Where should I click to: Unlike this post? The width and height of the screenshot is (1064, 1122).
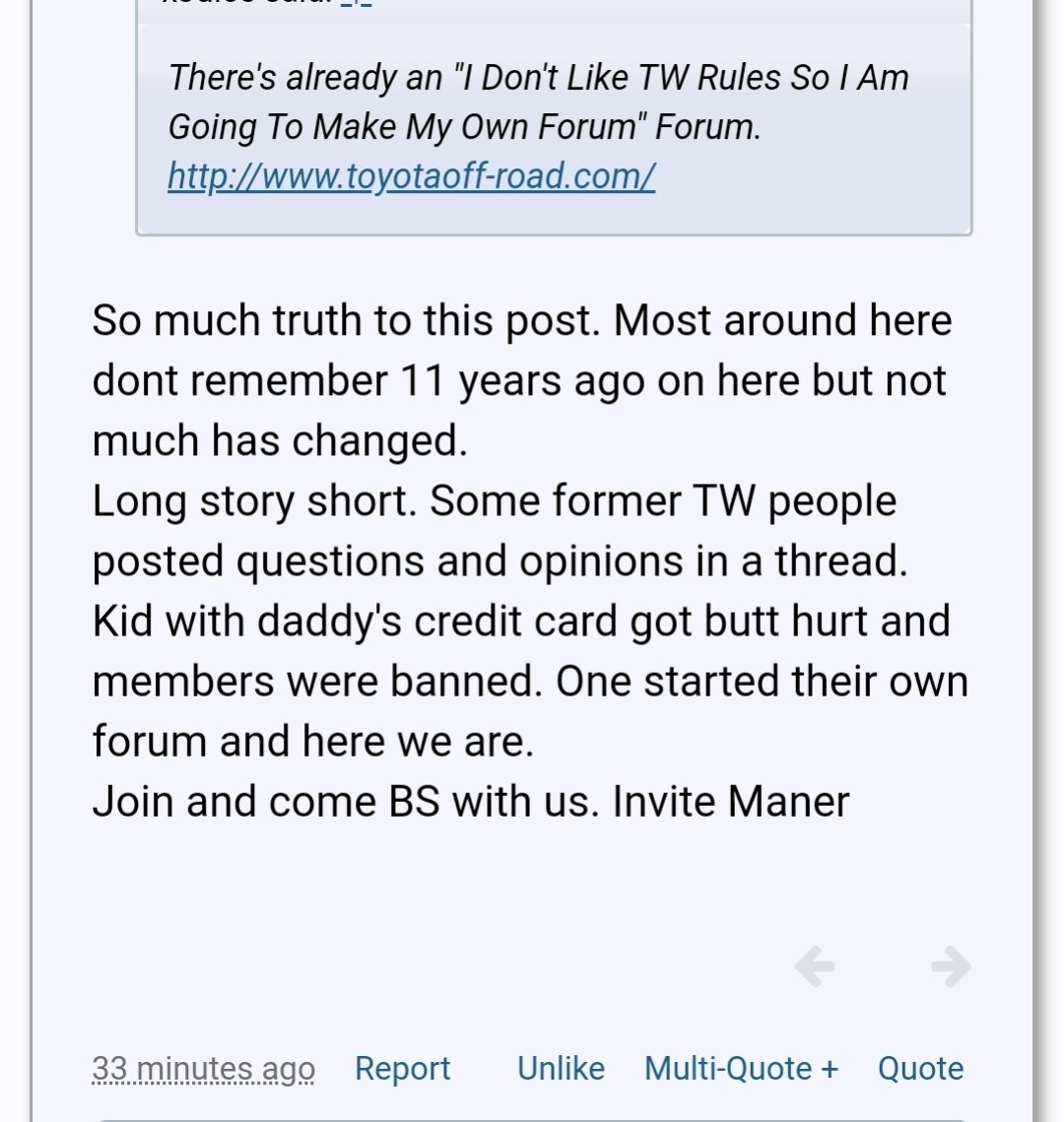pos(561,1069)
